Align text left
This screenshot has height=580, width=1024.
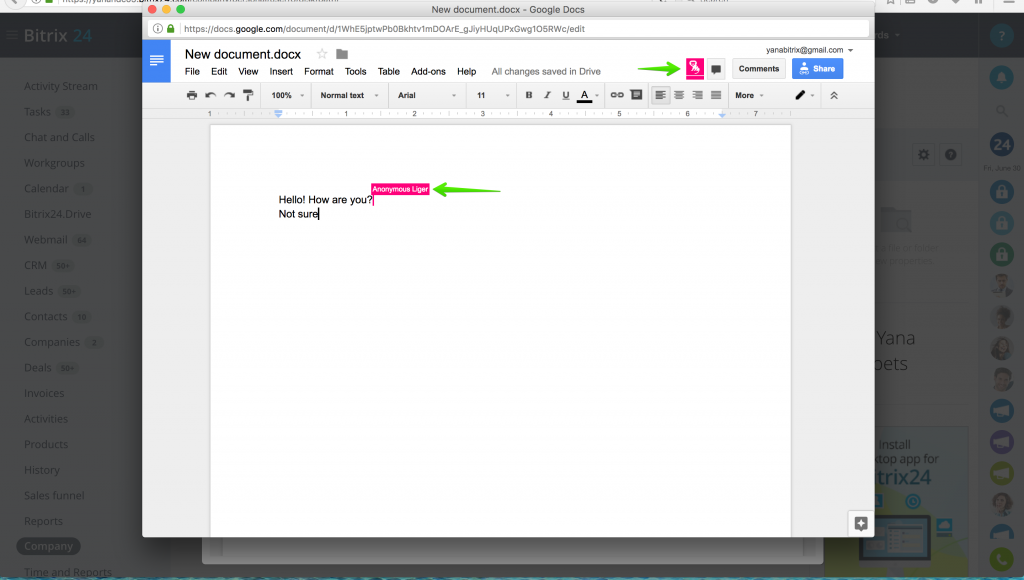tap(661, 95)
